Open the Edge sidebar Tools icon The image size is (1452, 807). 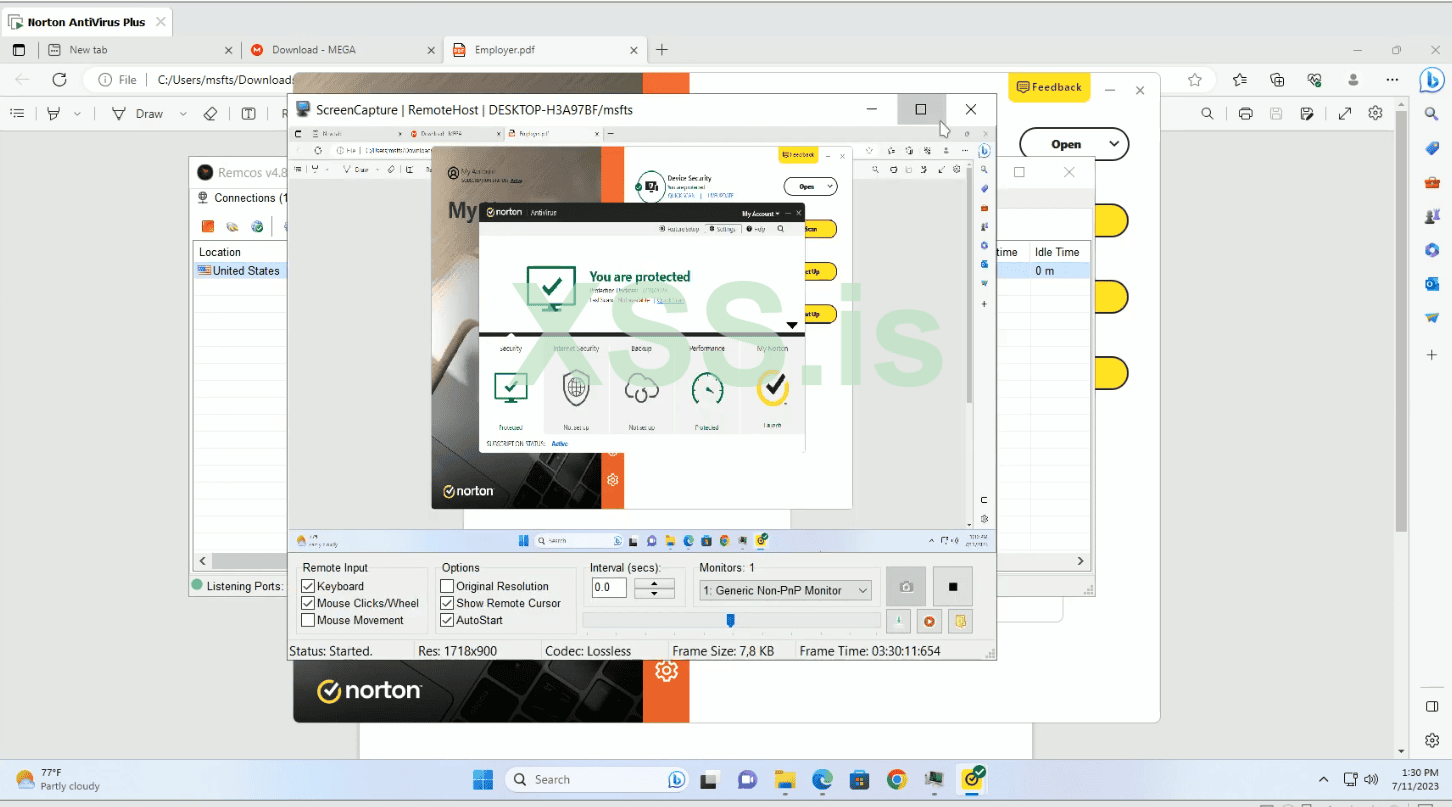tap(1431, 183)
